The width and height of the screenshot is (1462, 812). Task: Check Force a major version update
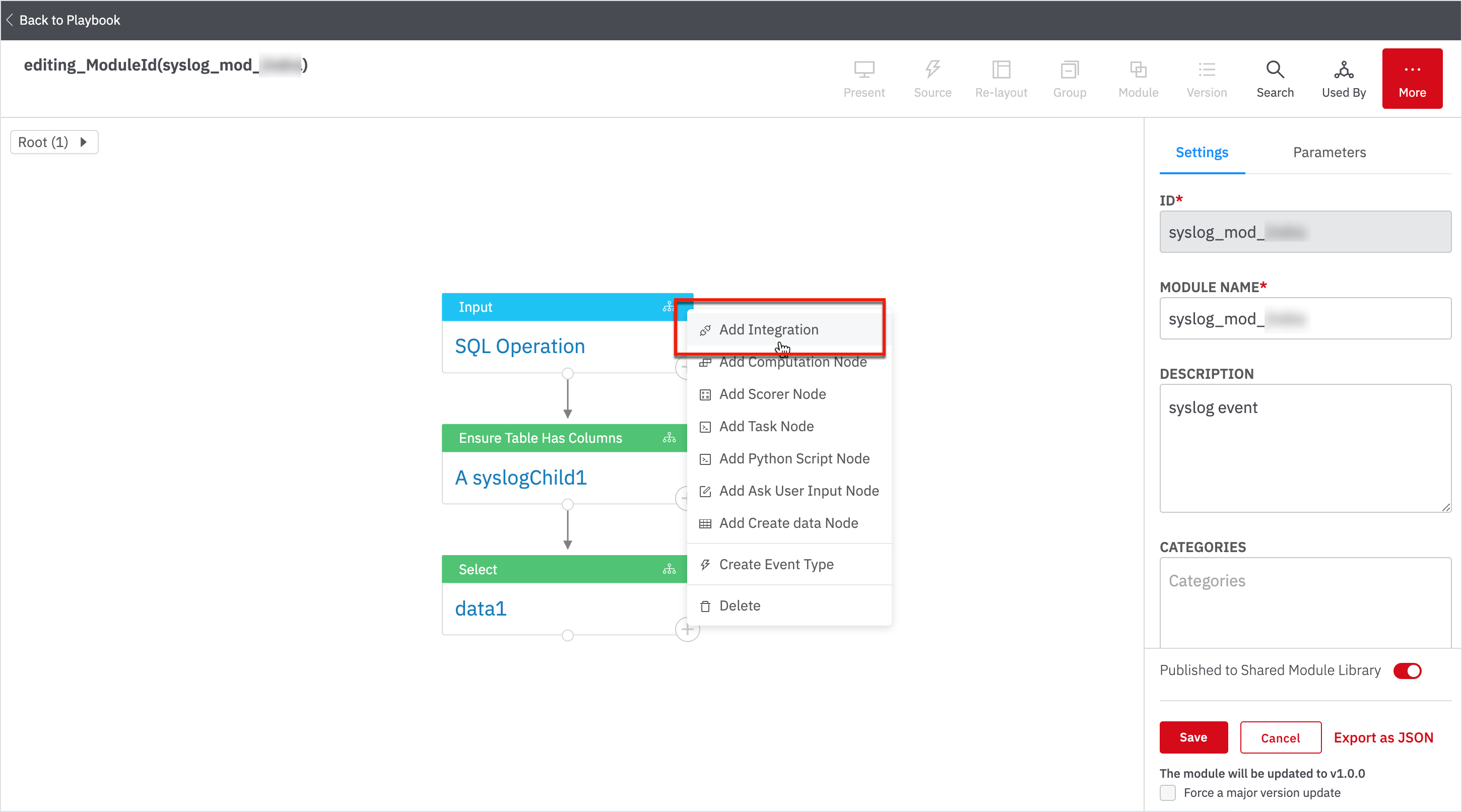coord(1167,793)
